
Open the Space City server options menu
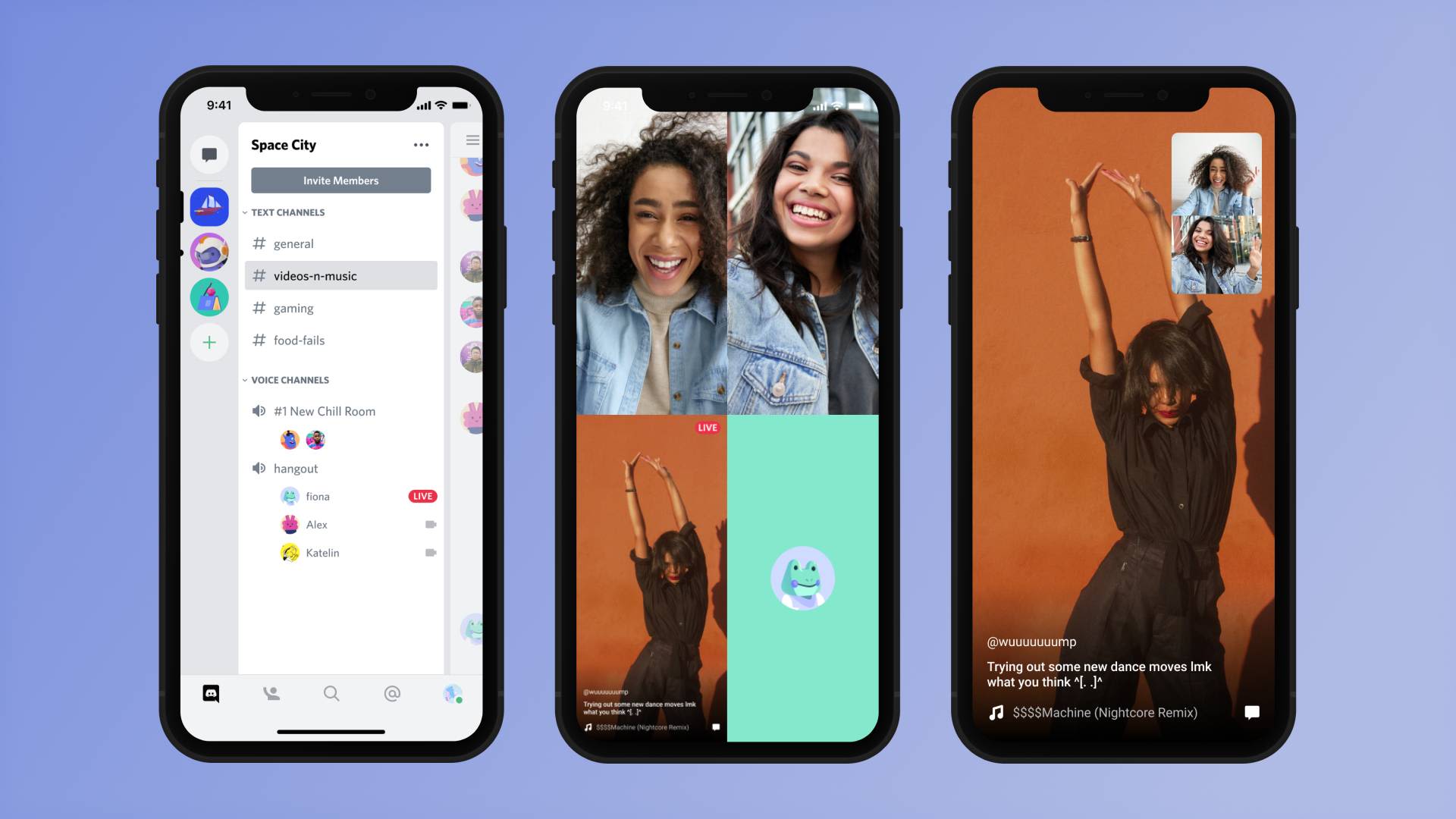click(x=421, y=145)
